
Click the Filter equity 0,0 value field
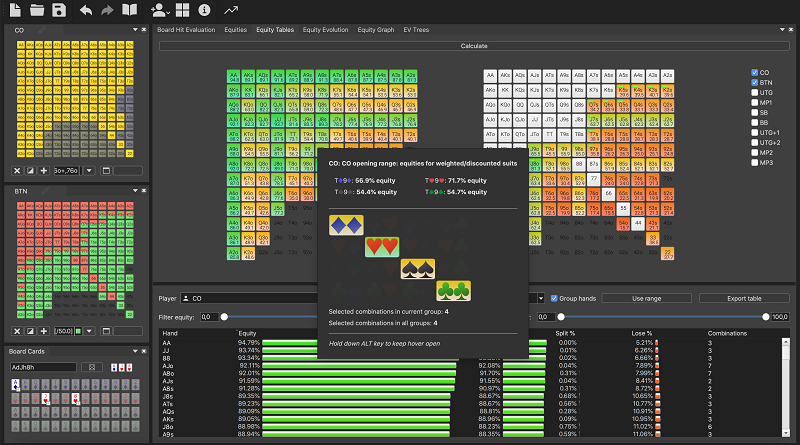[209, 317]
